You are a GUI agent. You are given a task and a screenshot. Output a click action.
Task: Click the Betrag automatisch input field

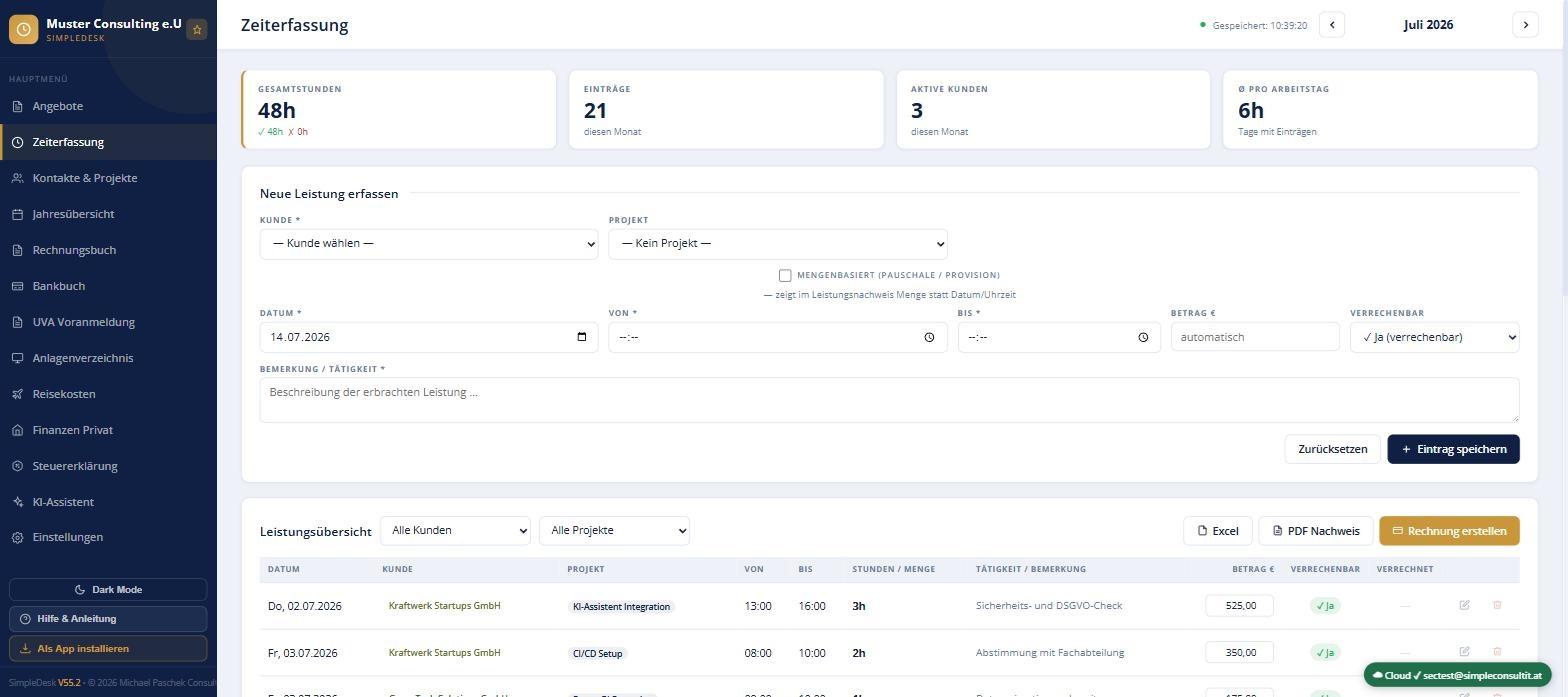click(1255, 337)
